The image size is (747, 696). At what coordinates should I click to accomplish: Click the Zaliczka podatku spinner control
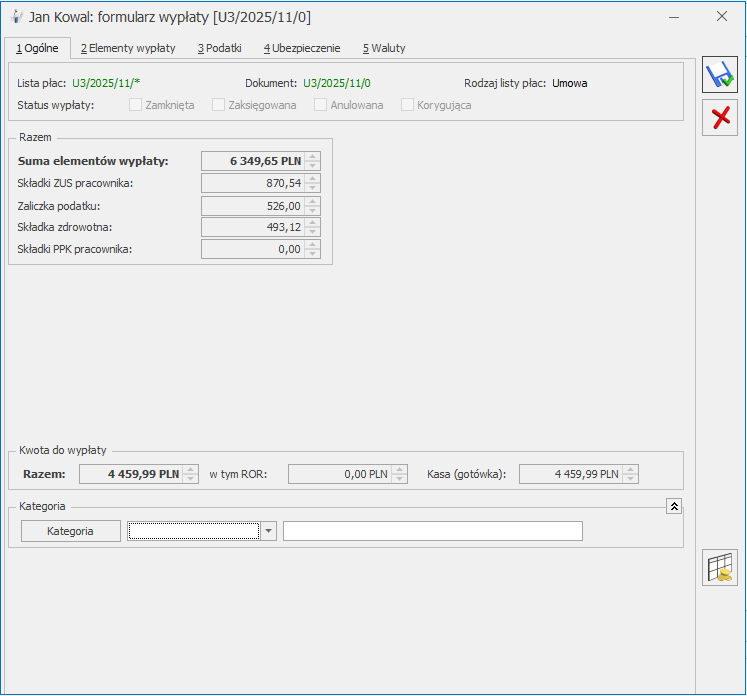[313, 205]
